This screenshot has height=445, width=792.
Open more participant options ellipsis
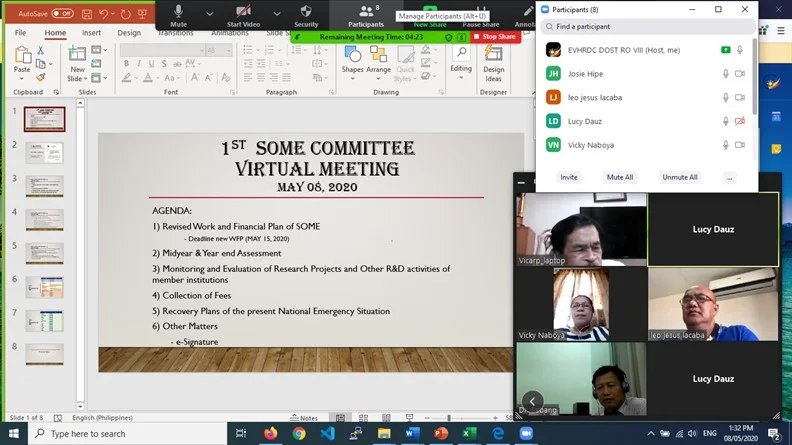(x=729, y=178)
